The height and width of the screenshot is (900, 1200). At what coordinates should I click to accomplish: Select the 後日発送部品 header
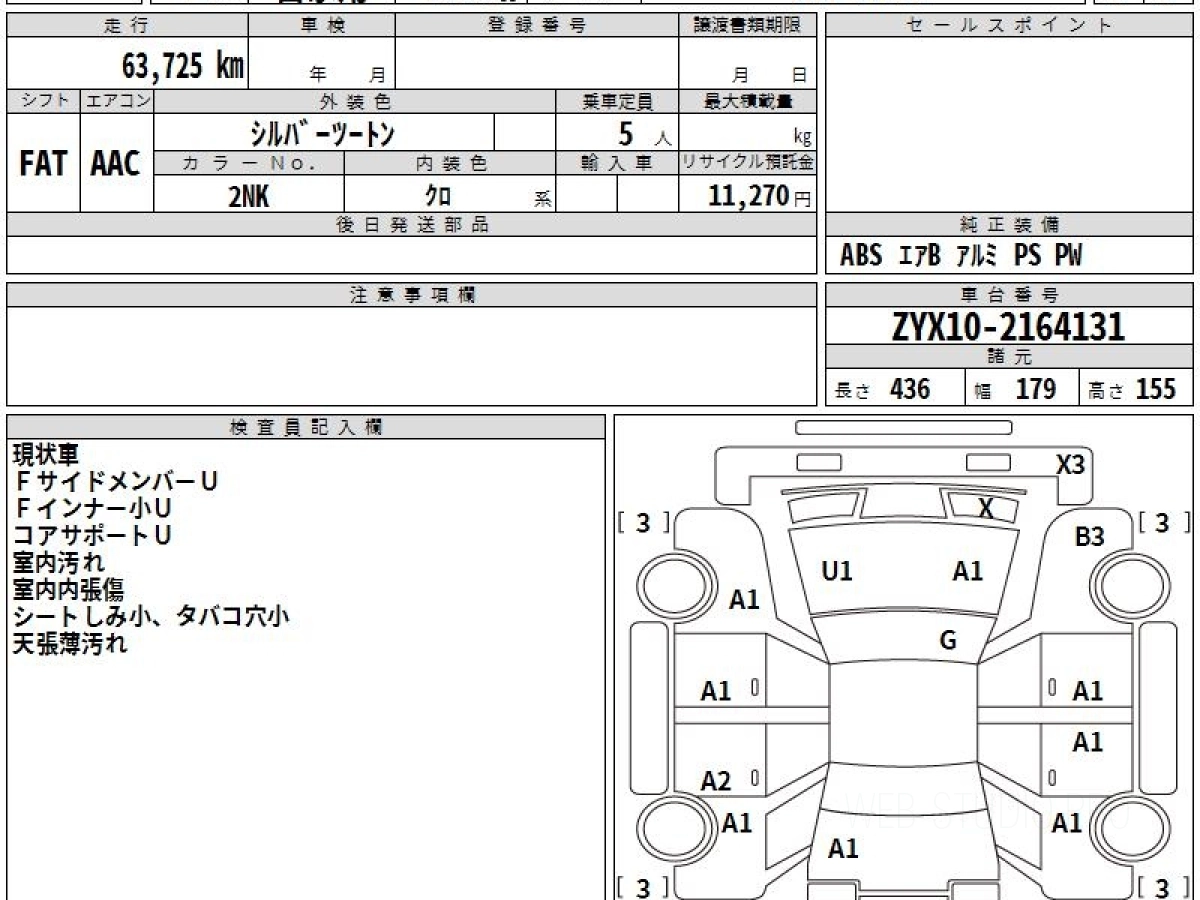(411, 225)
